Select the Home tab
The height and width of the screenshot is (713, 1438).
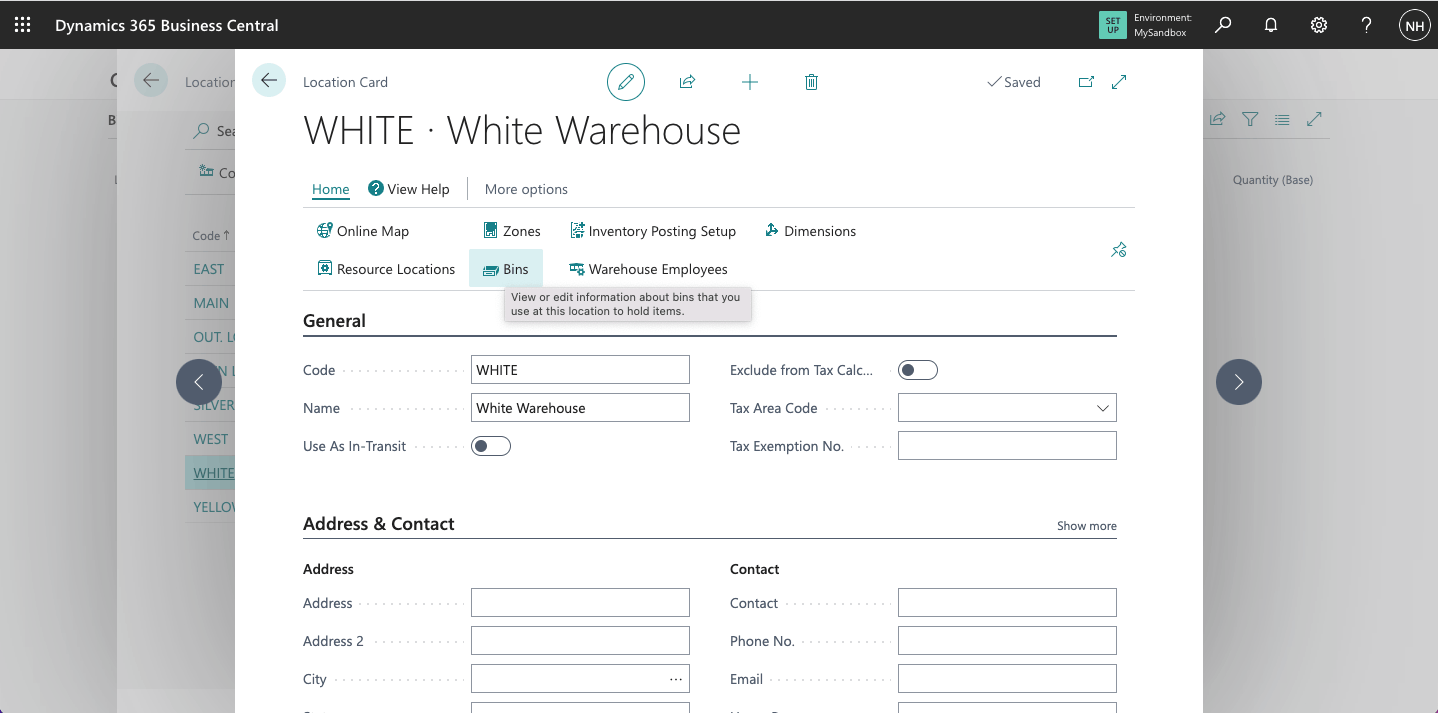coord(330,189)
